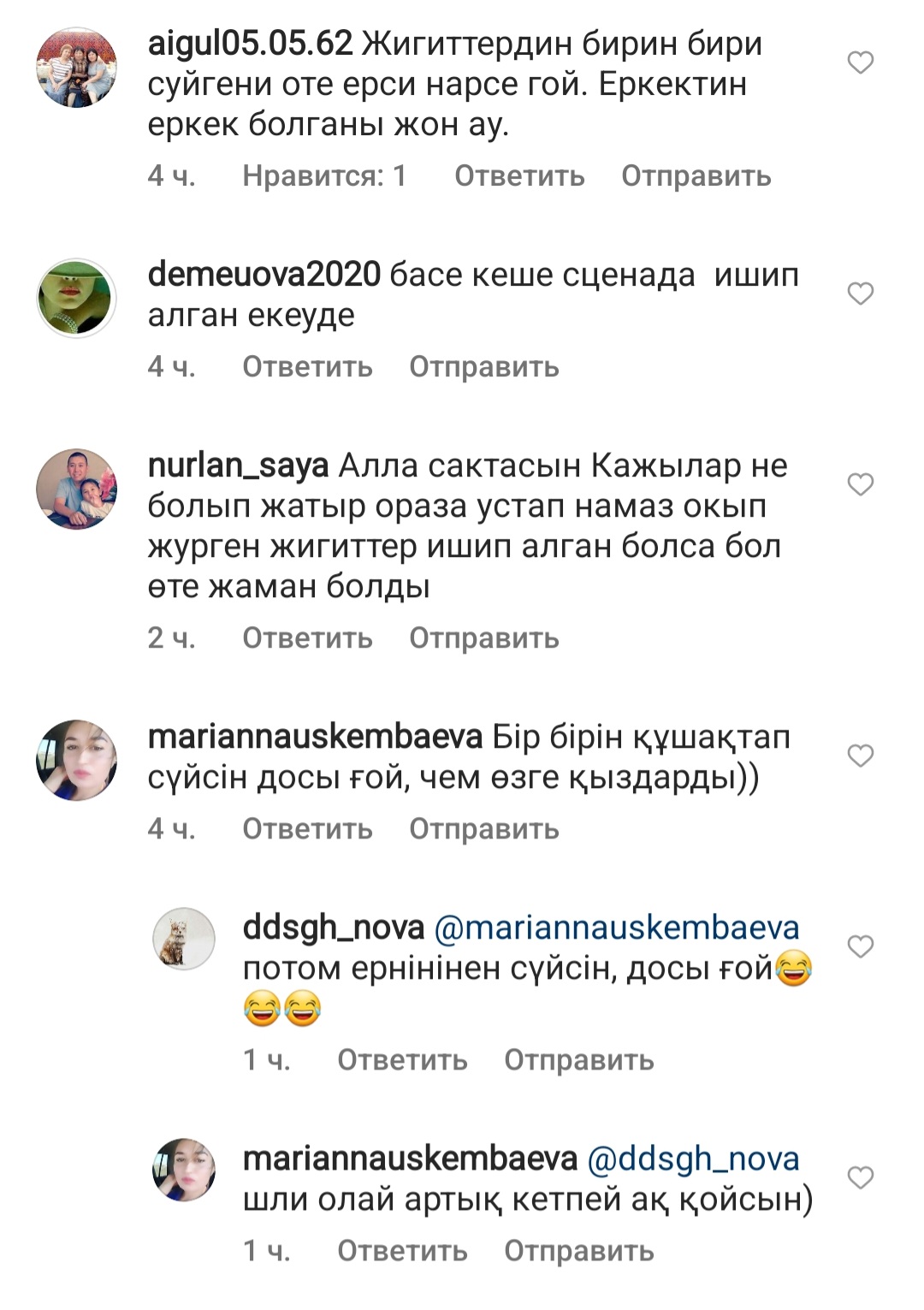
Task: Click Ответить under ddsgh_nova's reply
Action: [x=402, y=1060]
